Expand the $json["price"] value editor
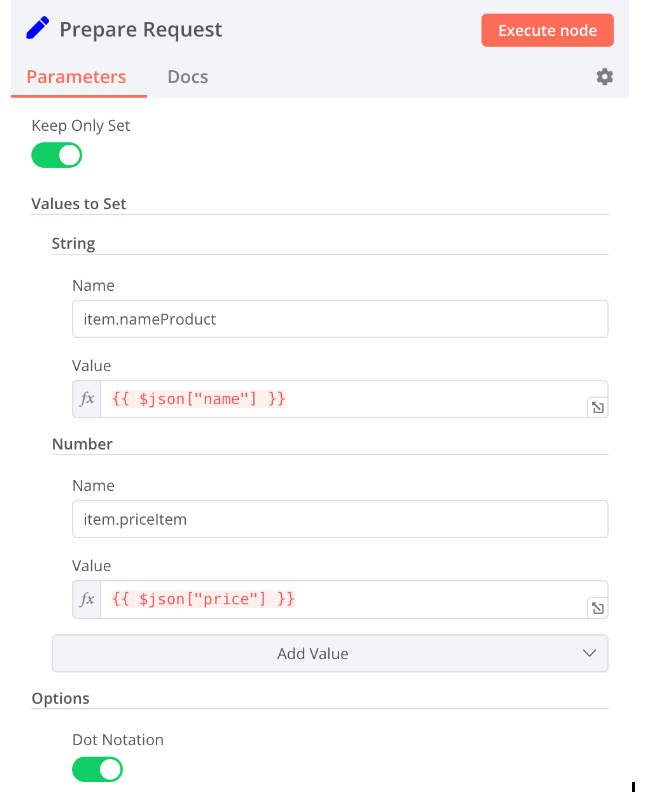The height and width of the screenshot is (792, 657). [x=597, y=607]
